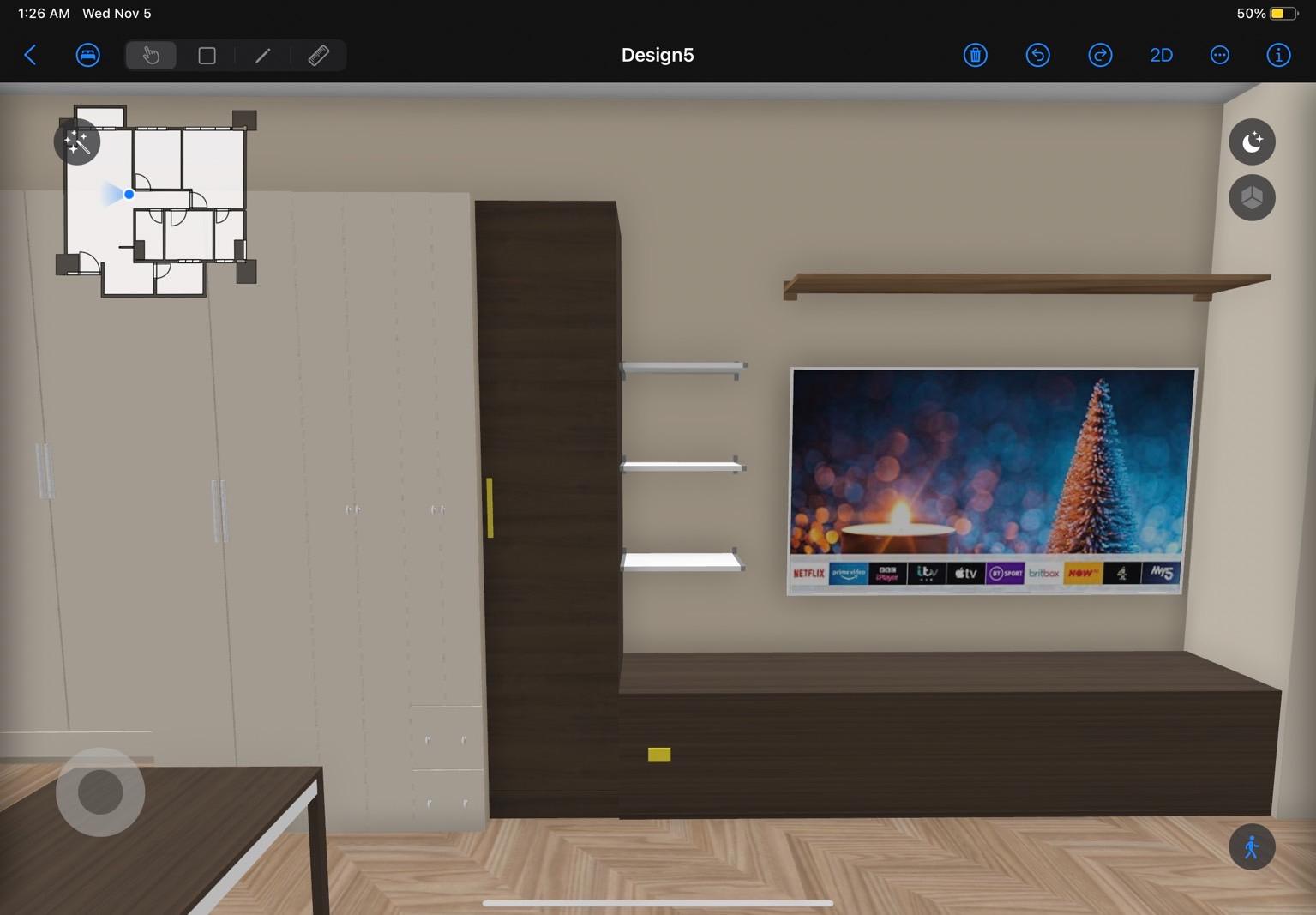Select the ruler measurement tool

(318, 56)
